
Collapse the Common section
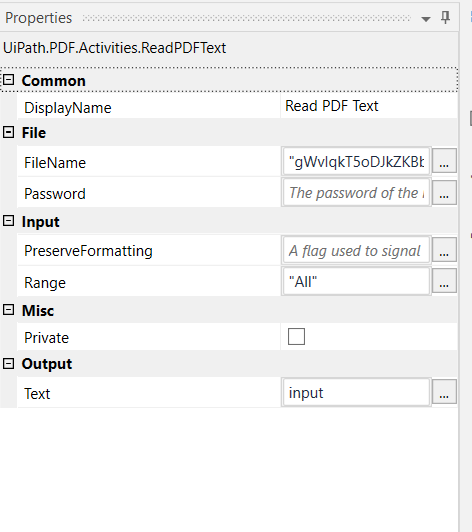(x=8, y=80)
